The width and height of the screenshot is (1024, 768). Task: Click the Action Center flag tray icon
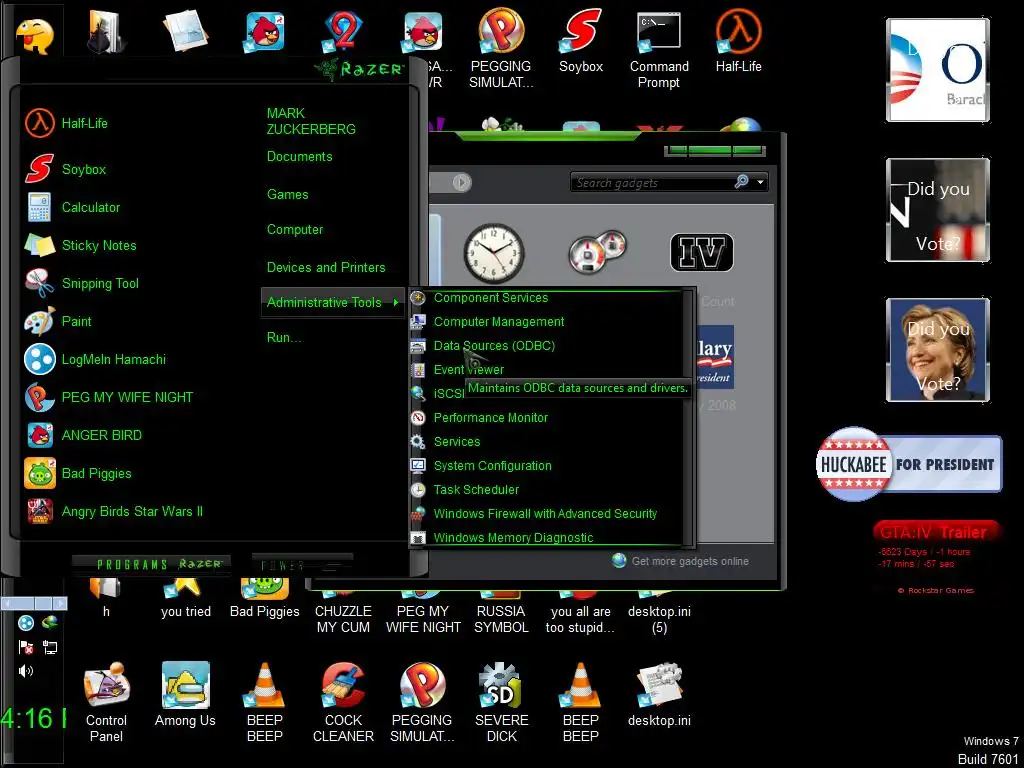pyautogui.click(x=26, y=647)
